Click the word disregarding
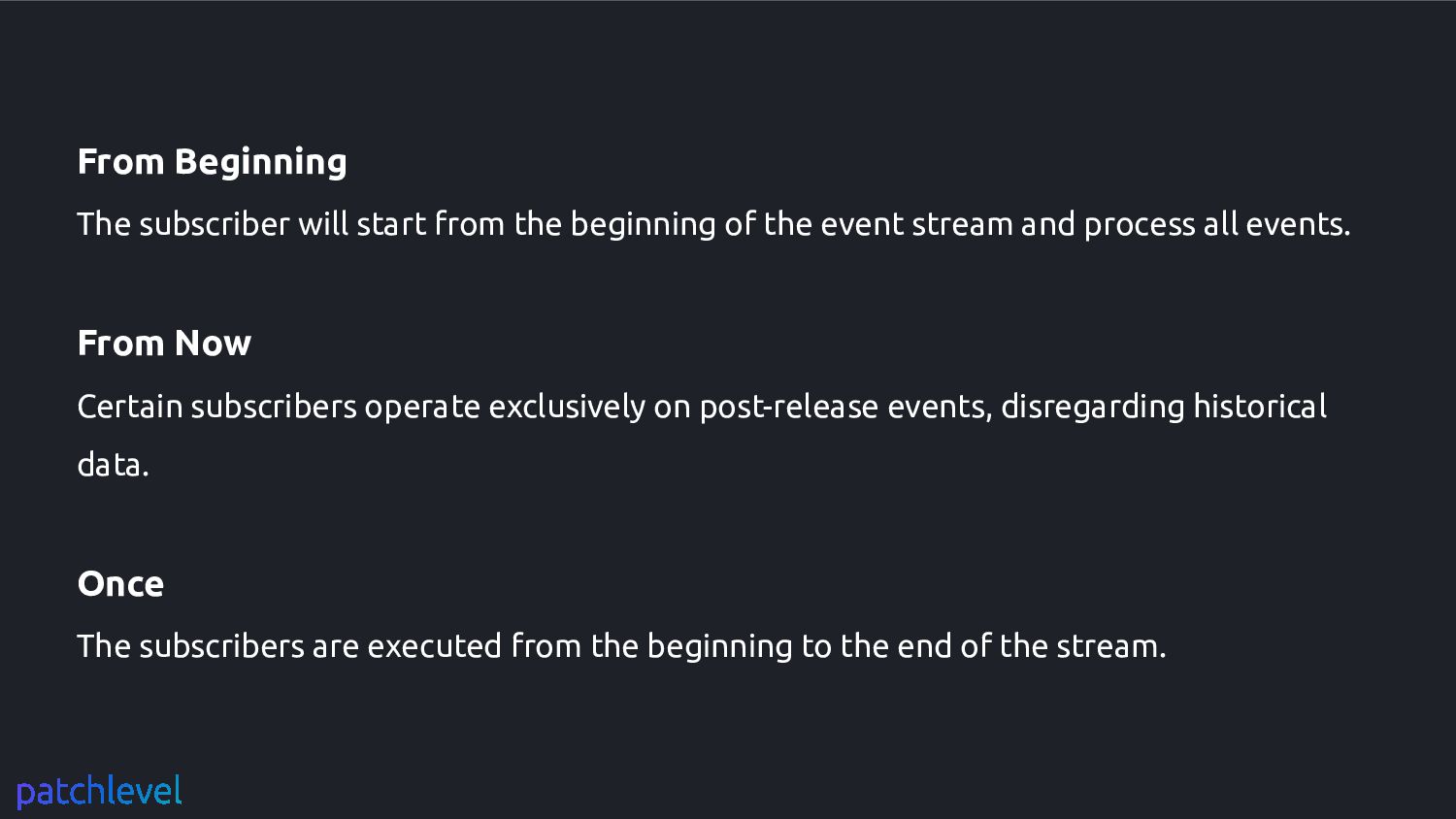 tap(1093, 408)
